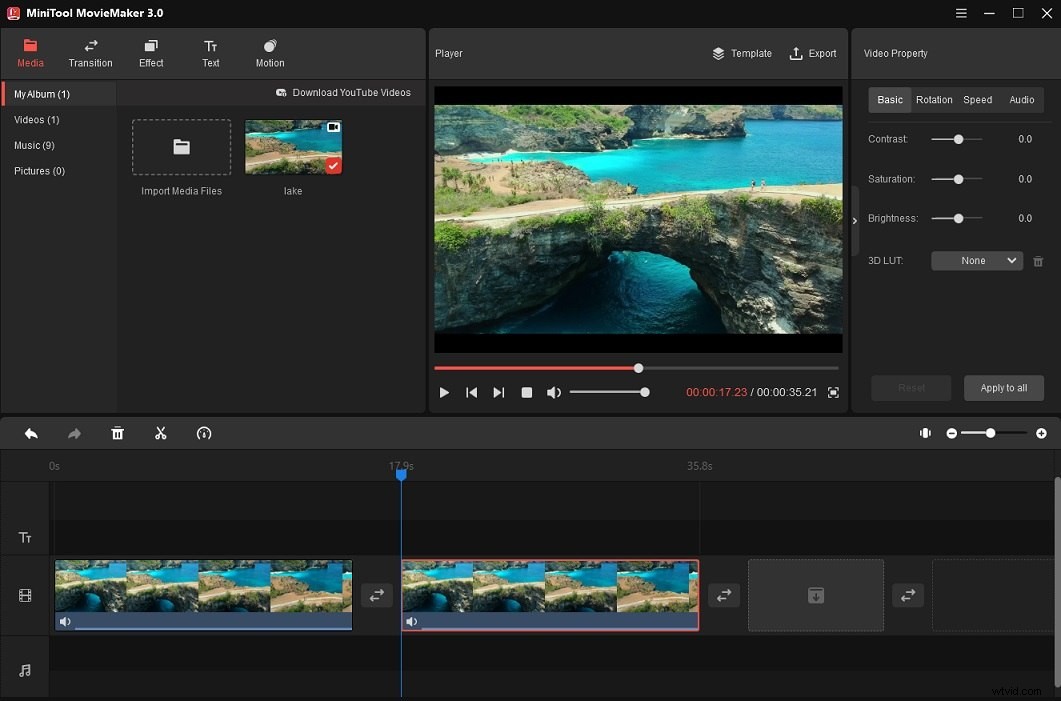
Task: Uncheck the lake video's selection checkmark
Action: pos(332,166)
